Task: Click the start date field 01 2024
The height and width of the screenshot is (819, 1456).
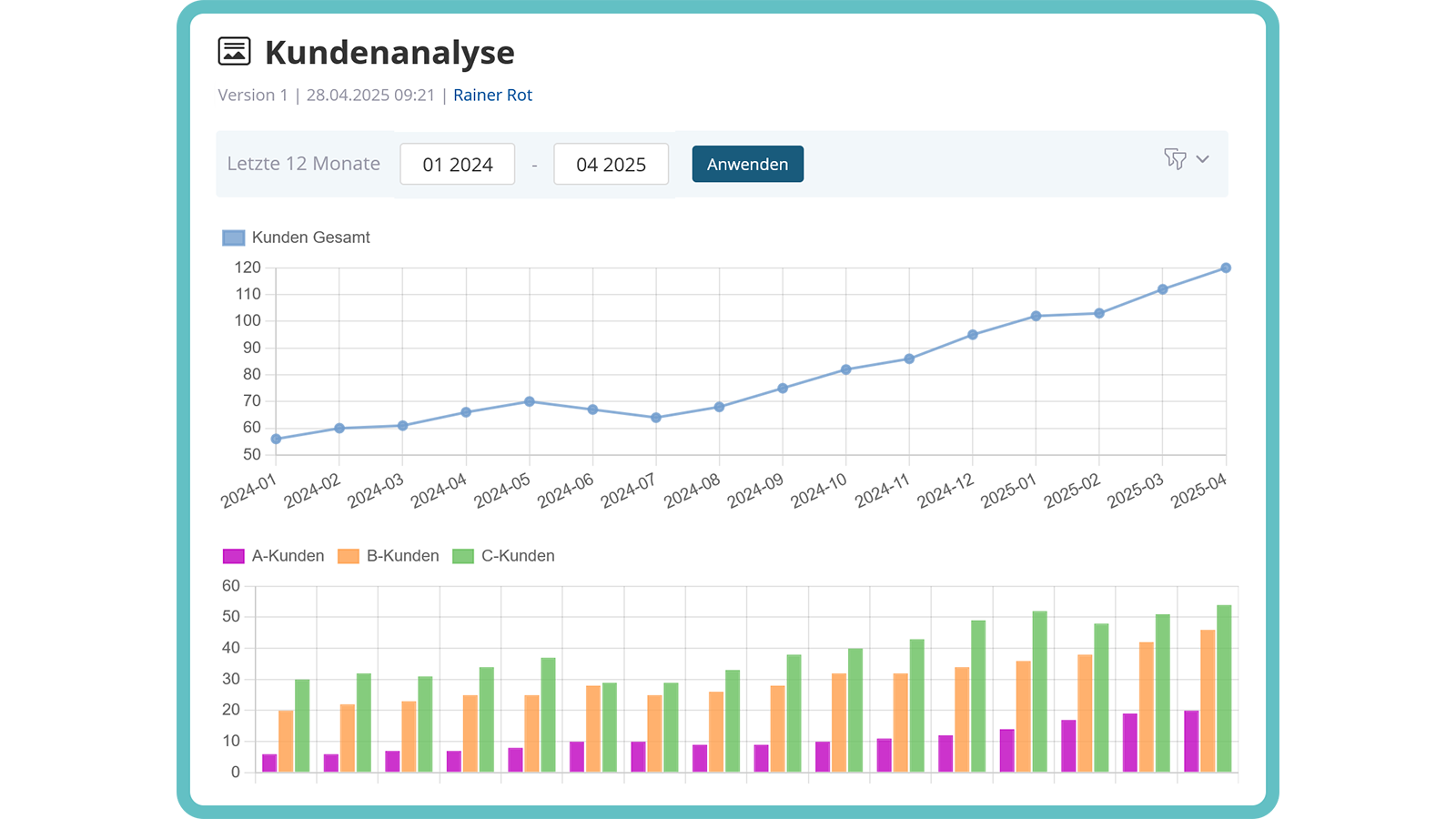Action: 458,164
